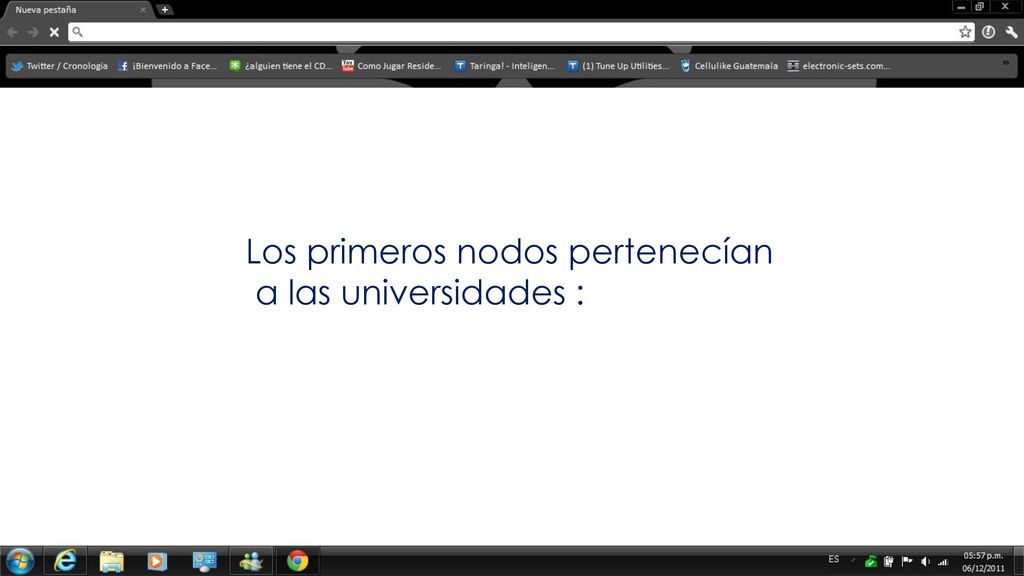Open network signal tray icon
Viewport: 1024px width, 576px height.
943,561
